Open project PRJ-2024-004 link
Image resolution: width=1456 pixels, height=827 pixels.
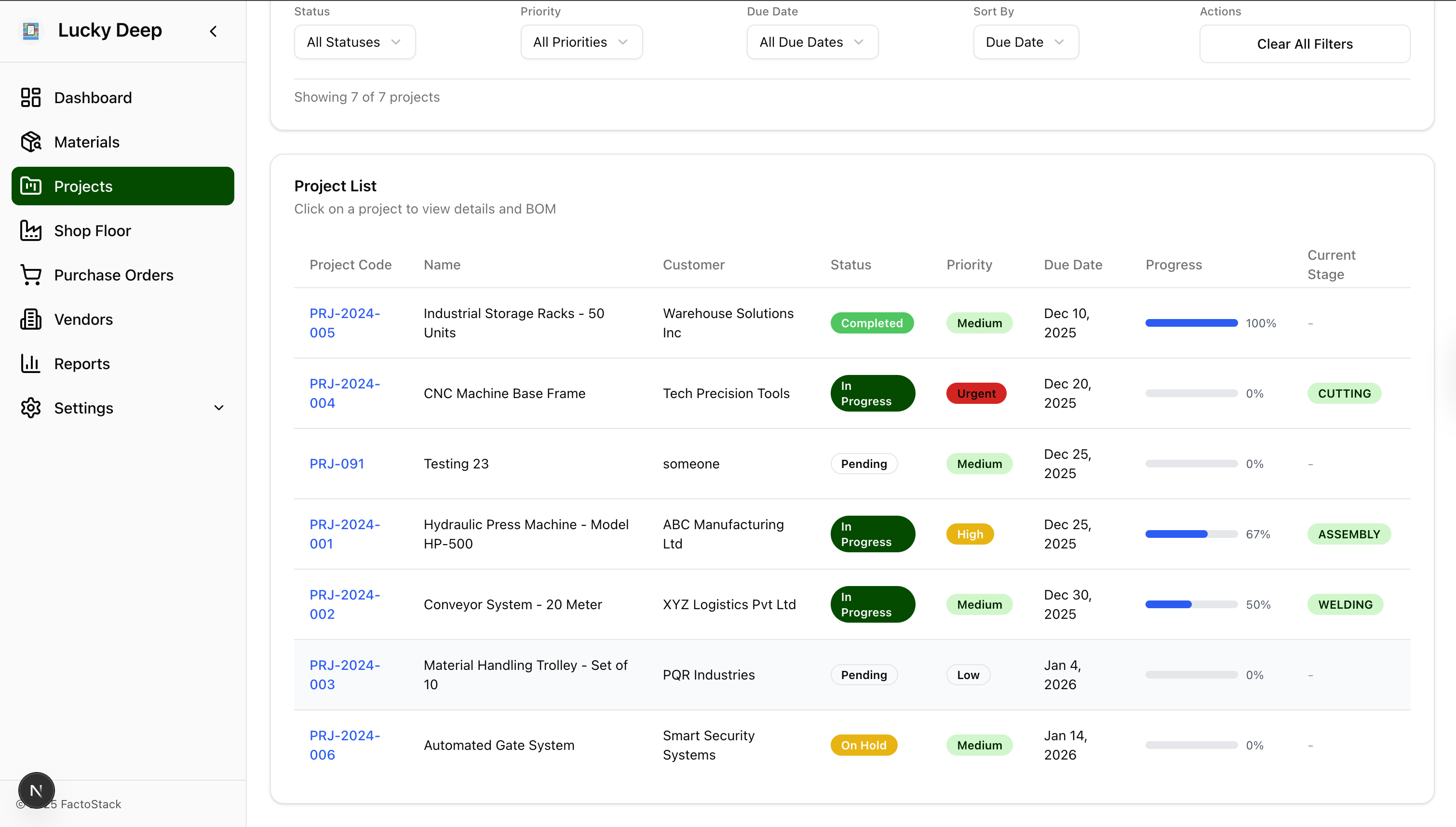344,393
